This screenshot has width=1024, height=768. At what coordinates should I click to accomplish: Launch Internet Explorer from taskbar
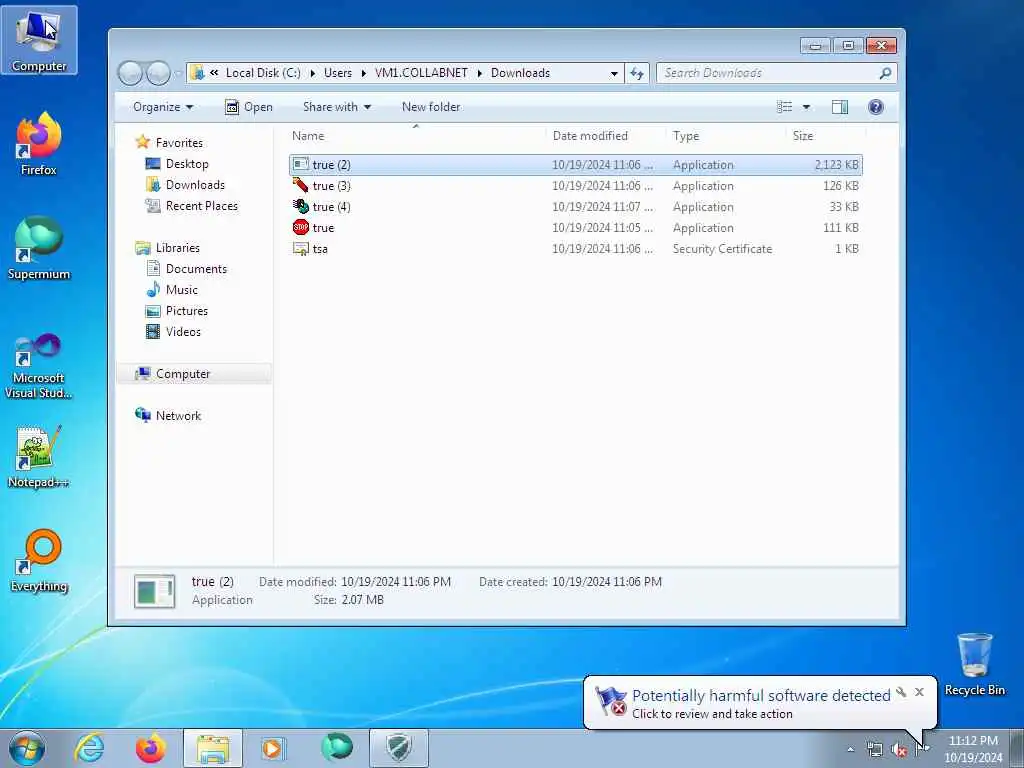[x=89, y=748]
